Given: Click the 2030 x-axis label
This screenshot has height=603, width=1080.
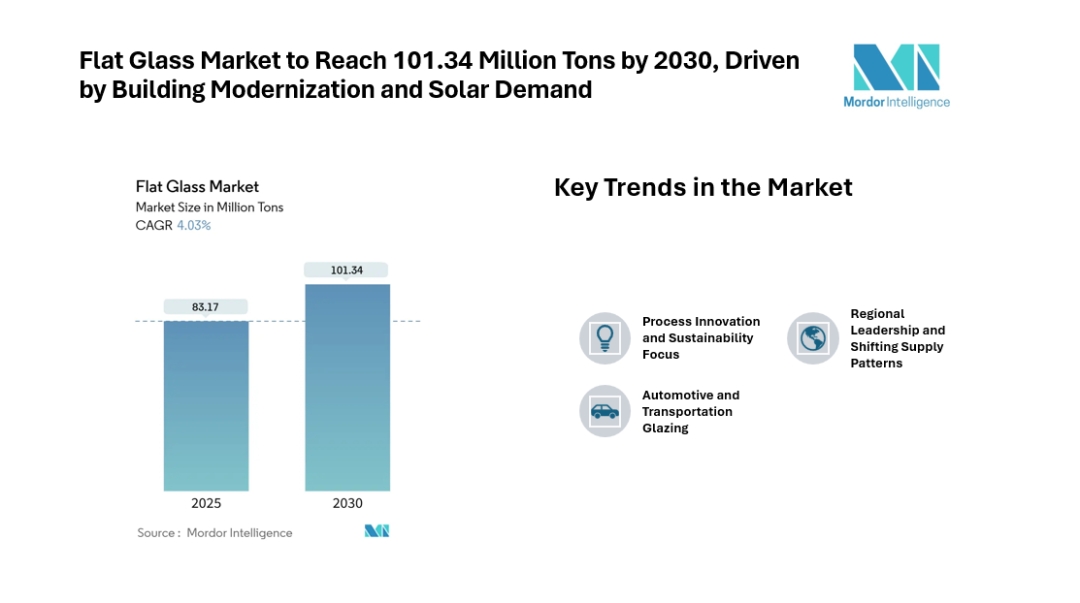Looking at the screenshot, I should pos(347,503).
